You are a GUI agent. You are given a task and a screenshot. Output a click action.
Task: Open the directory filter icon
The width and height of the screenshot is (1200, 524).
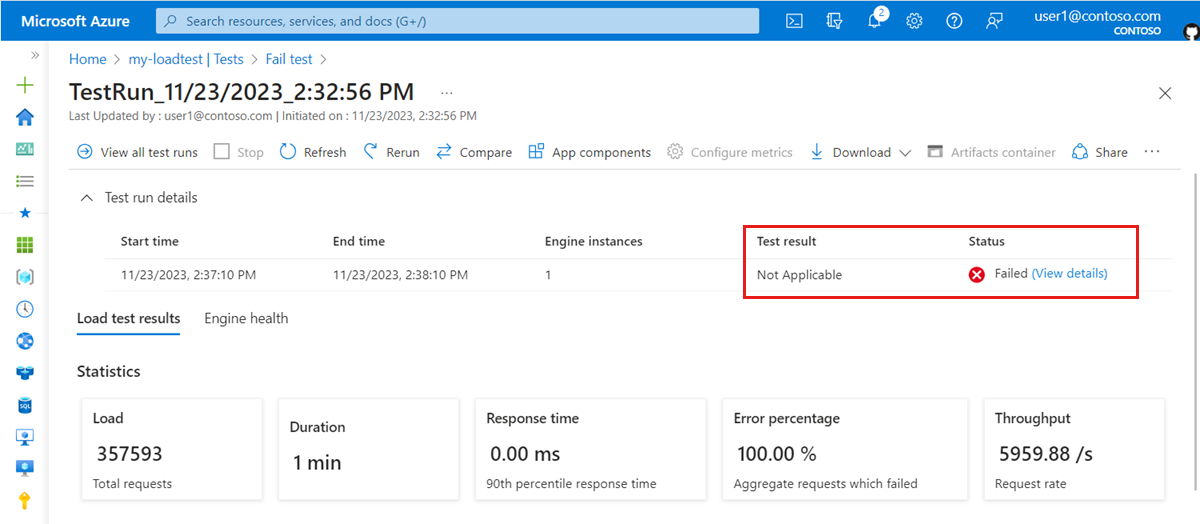pyautogui.click(x=834, y=21)
